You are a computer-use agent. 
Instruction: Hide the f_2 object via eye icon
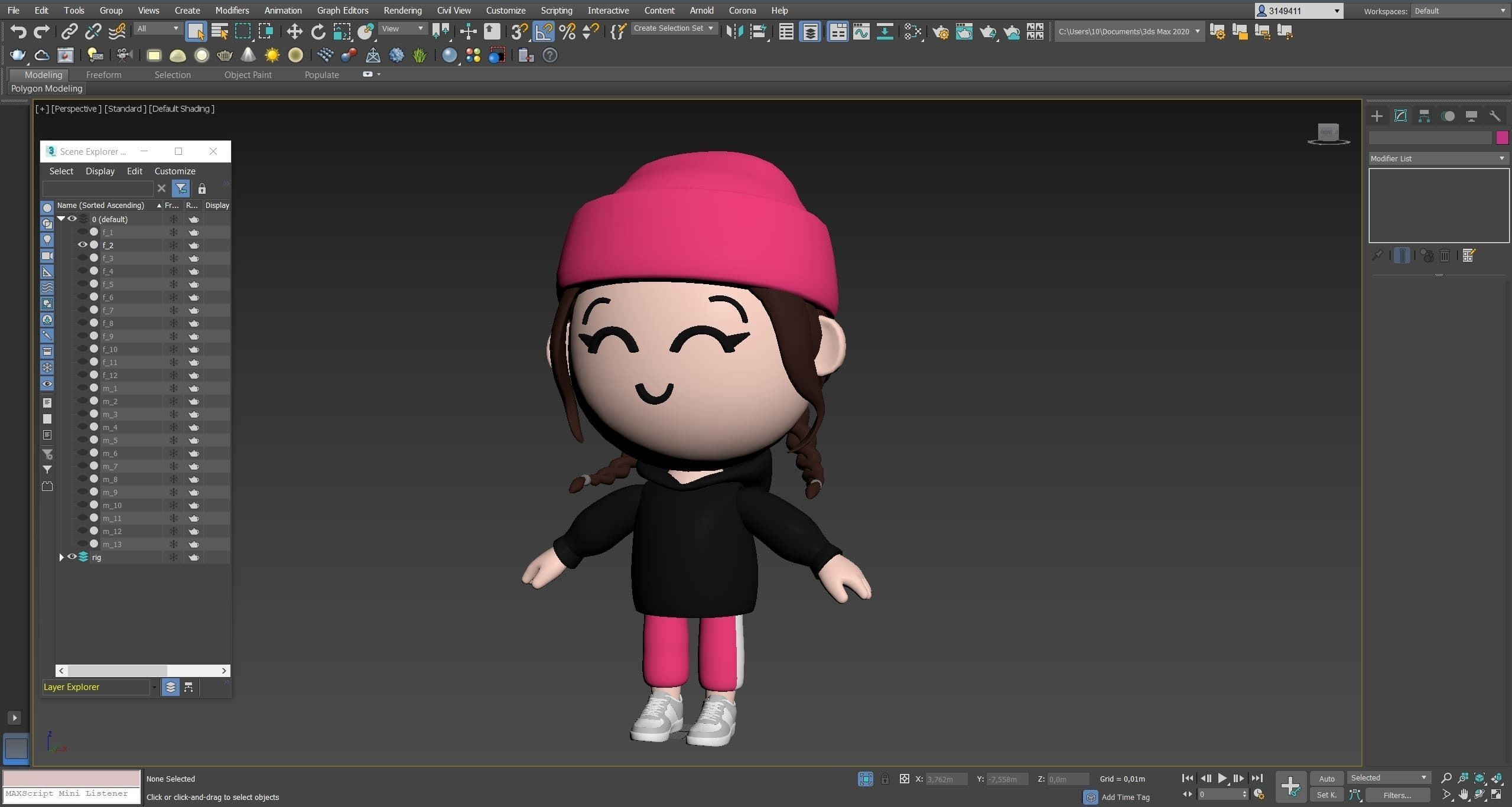(x=83, y=245)
